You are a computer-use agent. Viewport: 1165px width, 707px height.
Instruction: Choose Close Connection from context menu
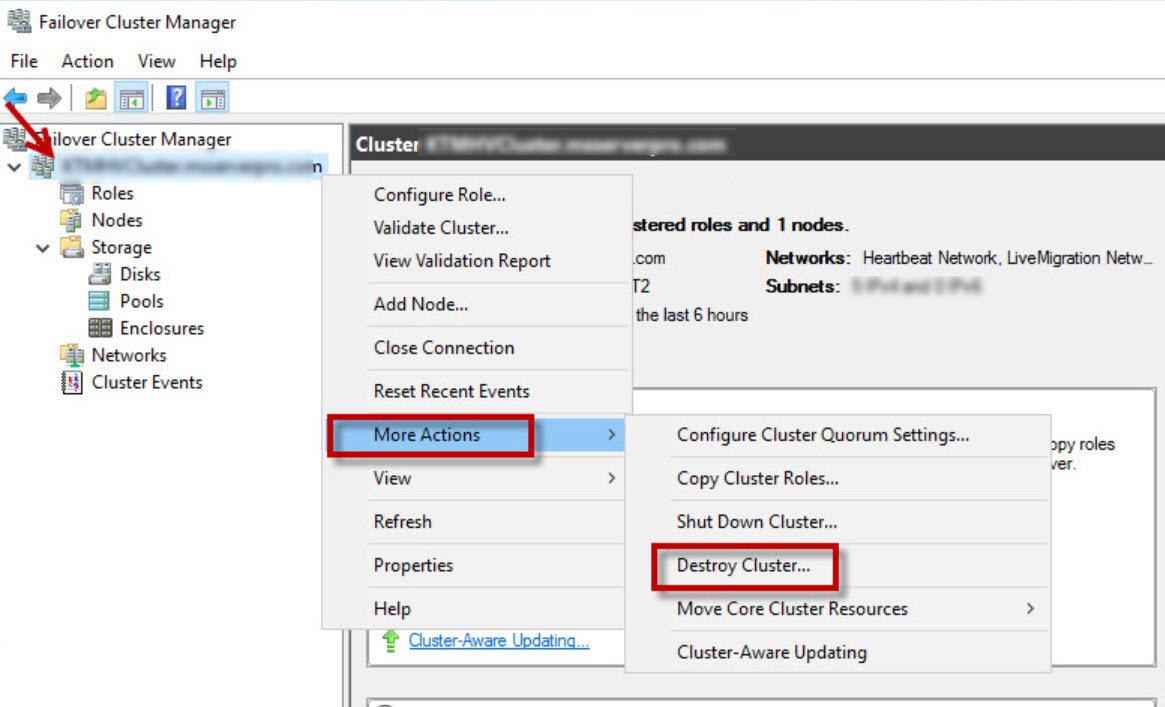[x=477, y=348]
